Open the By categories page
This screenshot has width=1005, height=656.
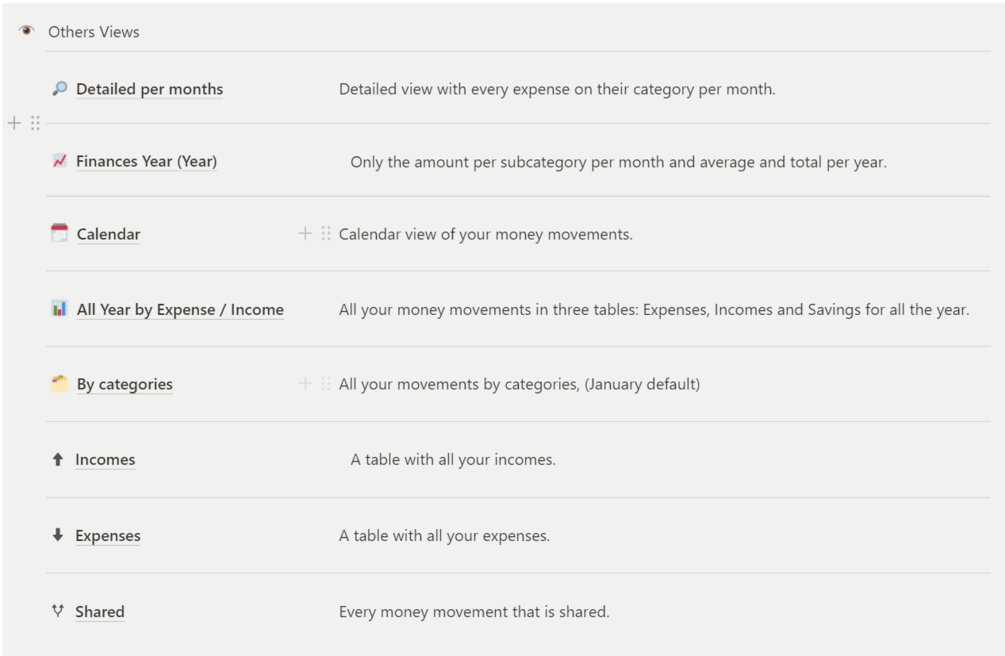[x=124, y=384]
